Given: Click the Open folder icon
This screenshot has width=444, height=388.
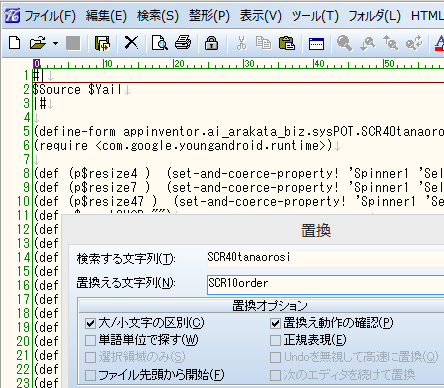Looking at the screenshot, I should pos(38,43).
